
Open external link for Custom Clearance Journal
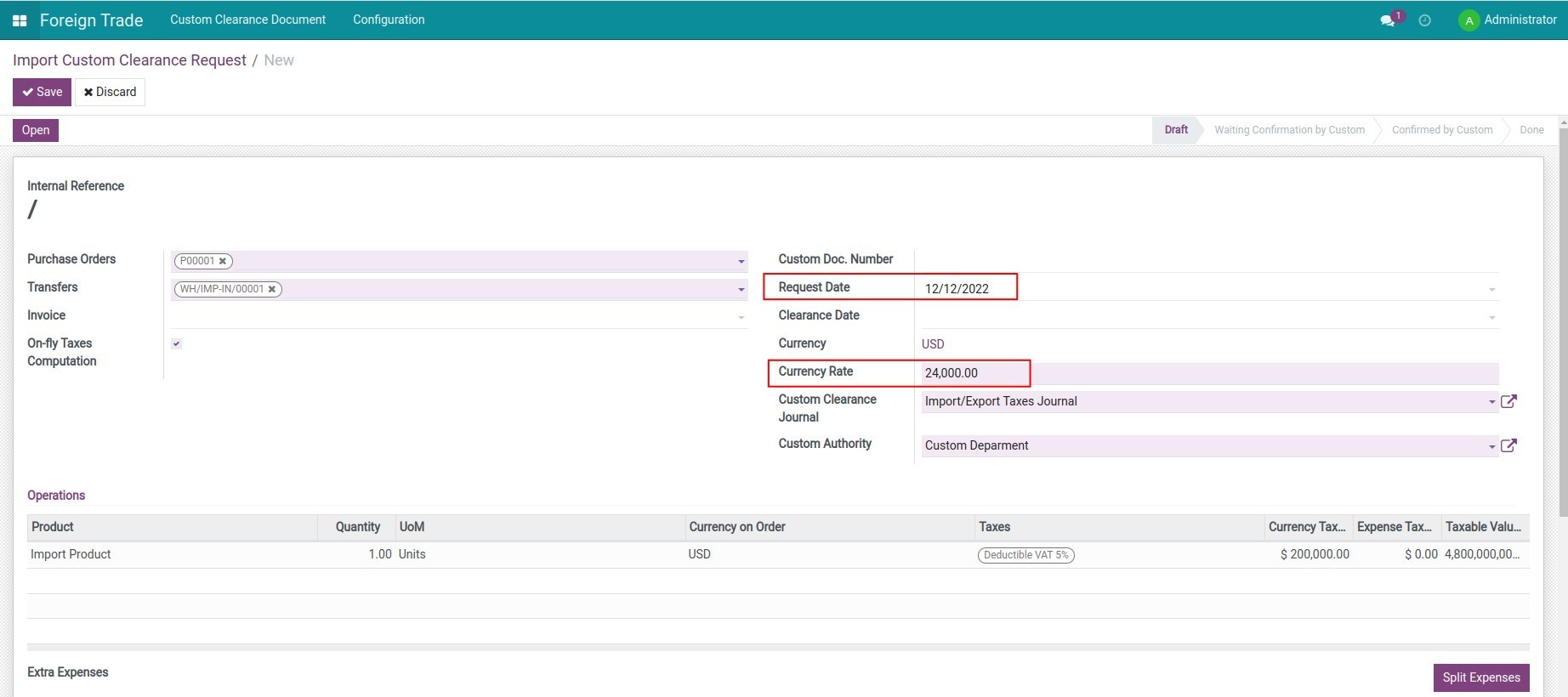pyautogui.click(x=1508, y=401)
